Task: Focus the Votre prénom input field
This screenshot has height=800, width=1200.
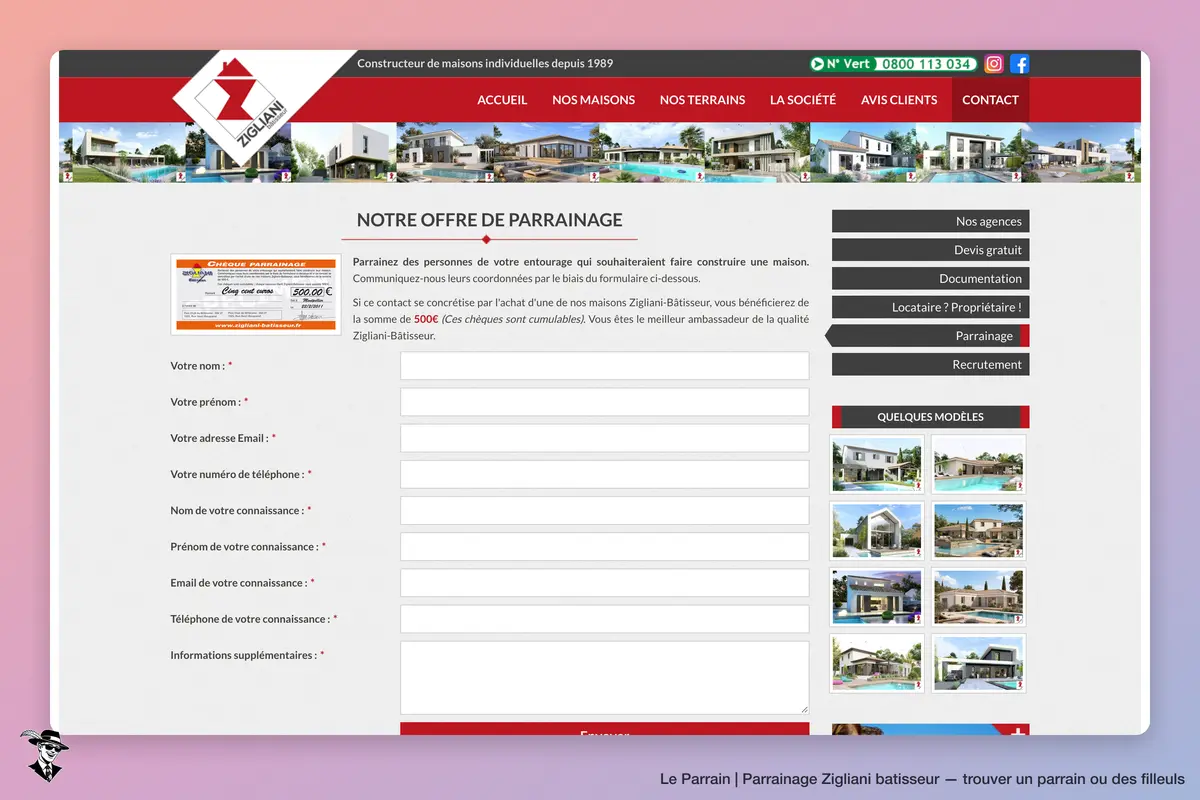Action: pos(605,402)
